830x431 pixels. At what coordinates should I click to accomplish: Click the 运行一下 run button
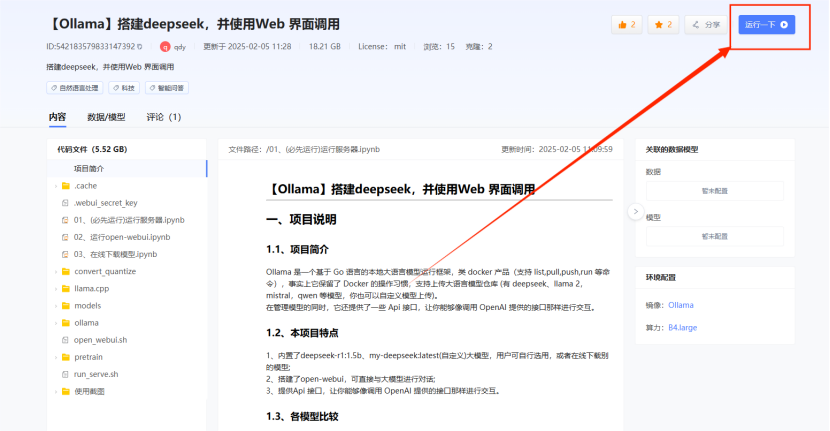pyautogui.click(x=766, y=25)
